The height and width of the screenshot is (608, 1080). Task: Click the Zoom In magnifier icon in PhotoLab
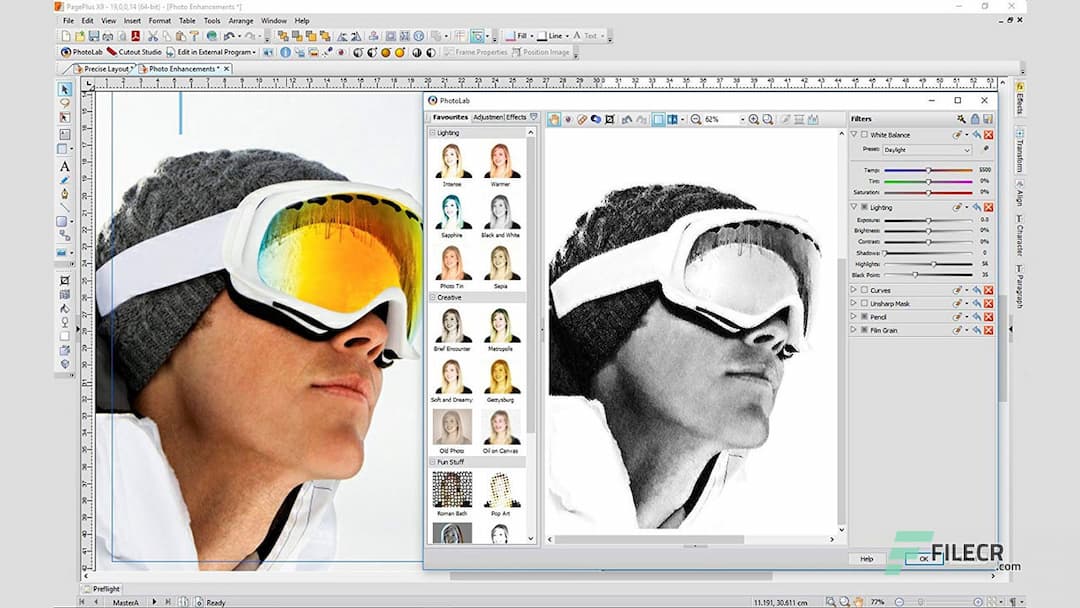tap(755, 118)
